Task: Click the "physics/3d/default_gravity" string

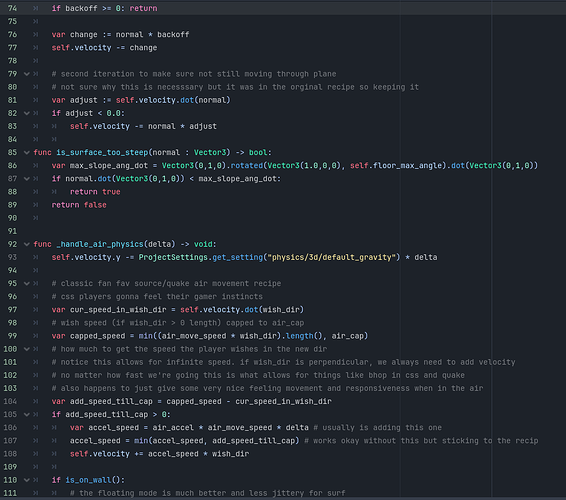Action: pyautogui.click(x=331, y=257)
